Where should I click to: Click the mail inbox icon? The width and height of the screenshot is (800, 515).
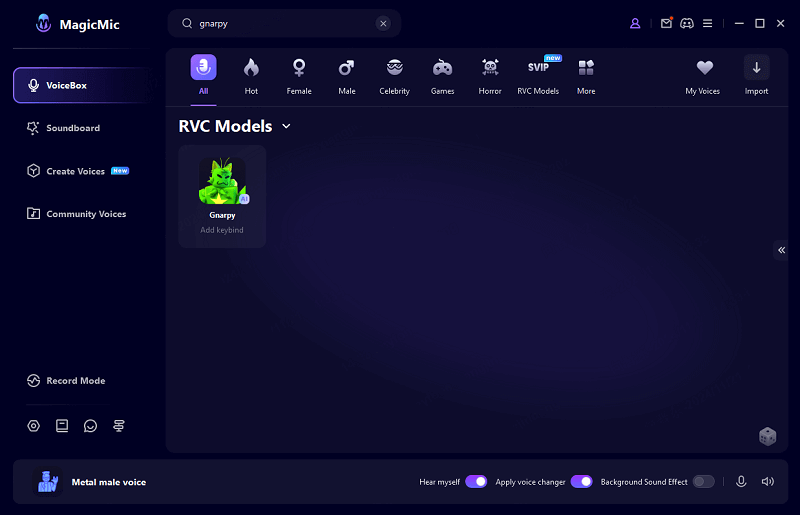coord(666,23)
